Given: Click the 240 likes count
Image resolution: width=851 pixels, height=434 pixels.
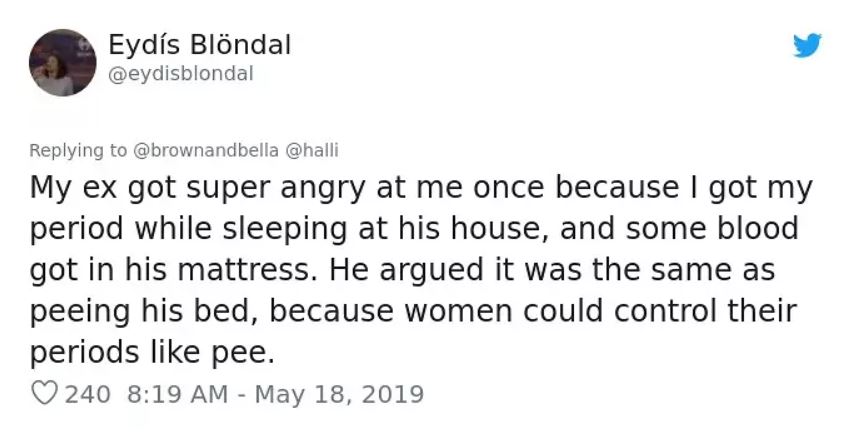Looking at the screenshot, I should tap(86, 394).
